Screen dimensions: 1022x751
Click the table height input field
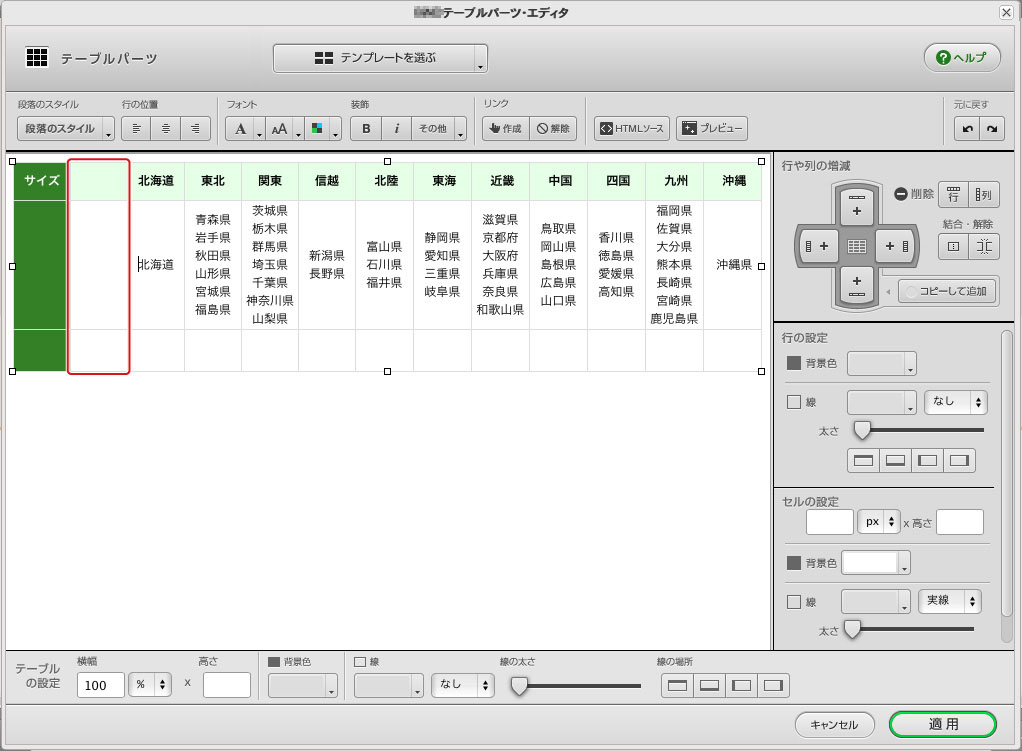[227, 685]
